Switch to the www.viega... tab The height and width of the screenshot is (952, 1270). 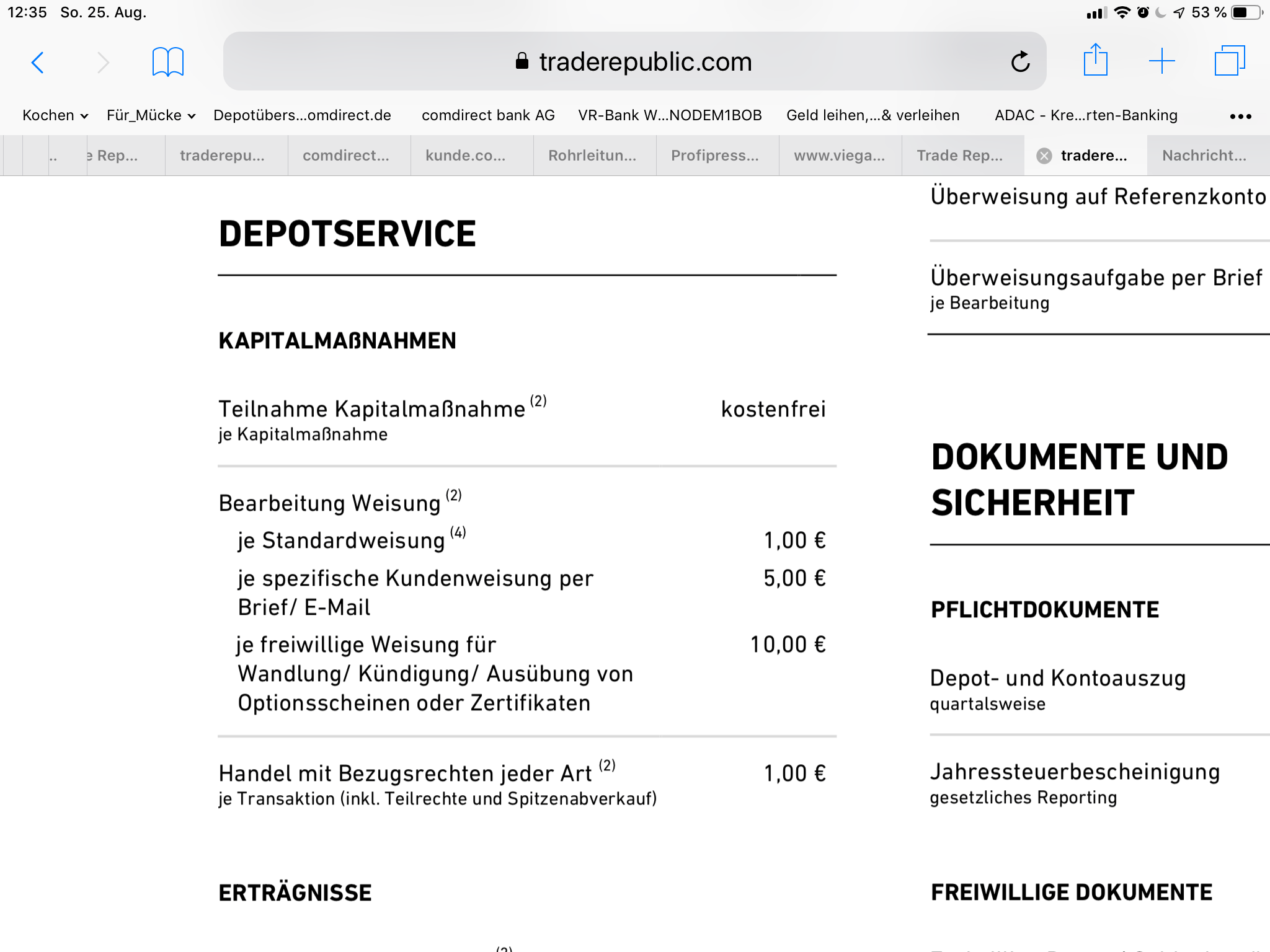[839, 156]
